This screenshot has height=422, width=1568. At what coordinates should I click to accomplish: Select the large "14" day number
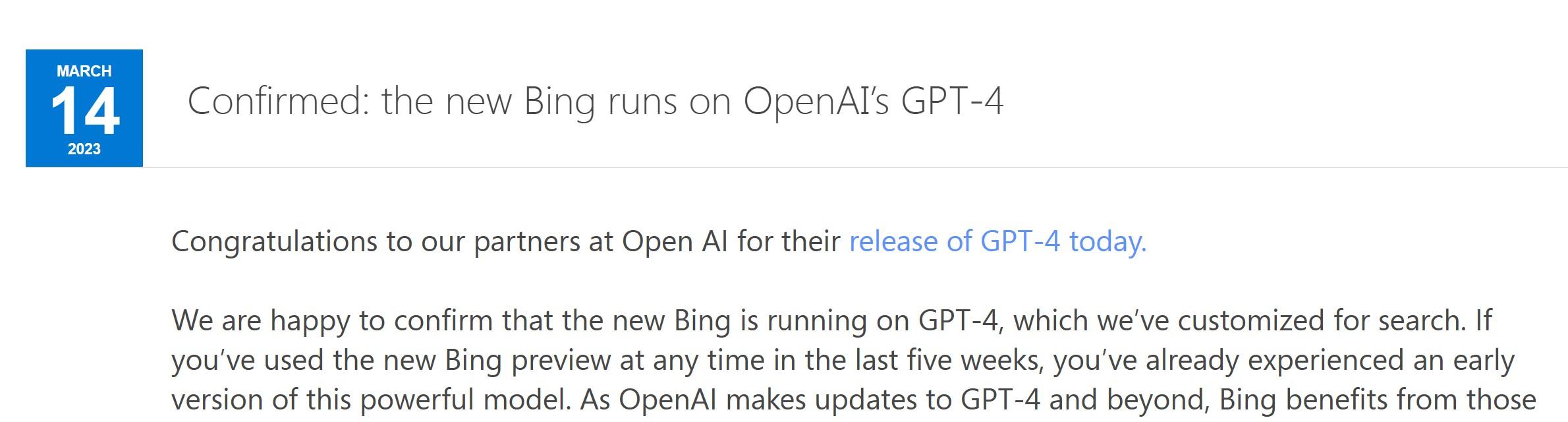(x=85, y=111)
